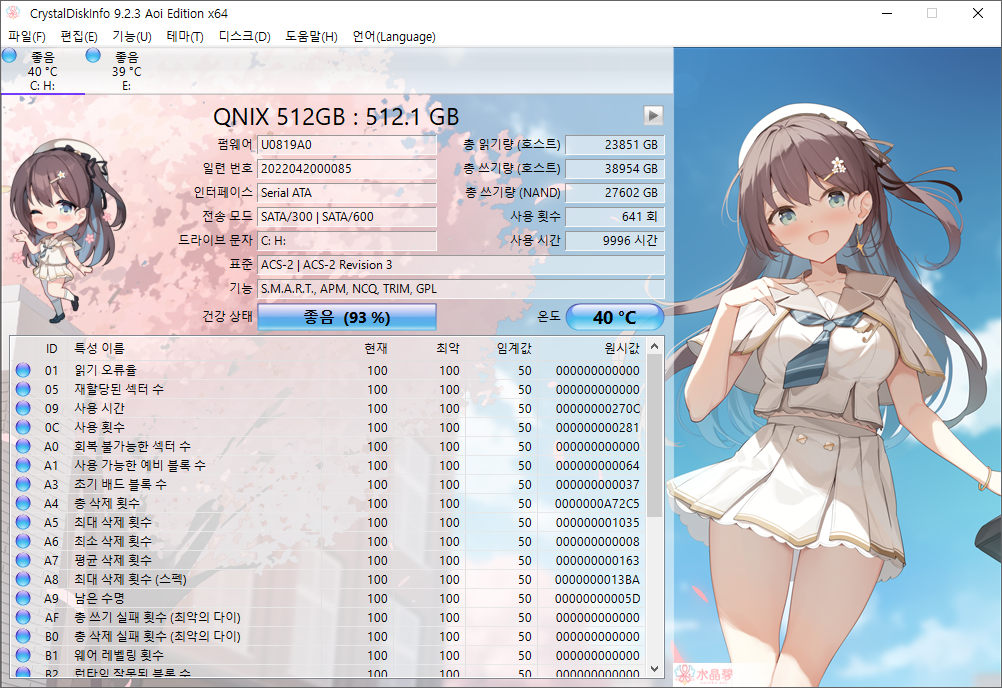This screenshot has width=1002, height=688.
Task: Open the 테마(T) menu
Action: pos(185,36)
